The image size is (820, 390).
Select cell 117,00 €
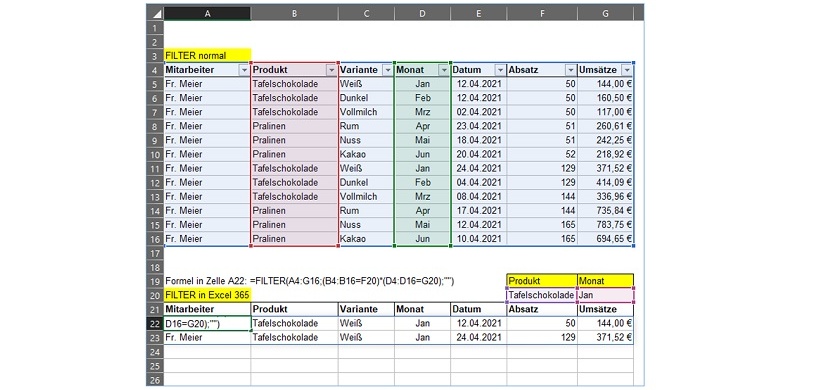tap(606, 112)
